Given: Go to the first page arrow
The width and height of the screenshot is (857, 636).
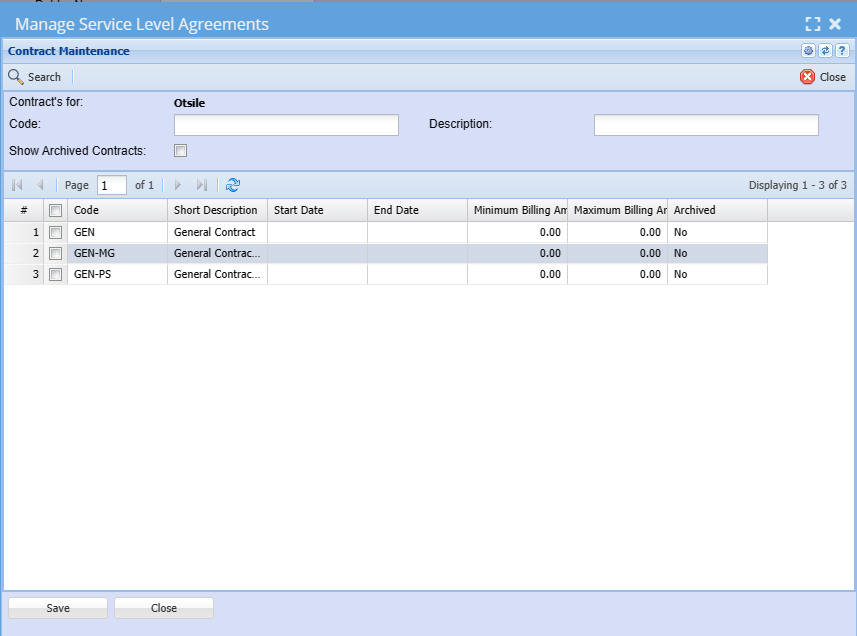Looking at the screenshot, I should (17, 185).
